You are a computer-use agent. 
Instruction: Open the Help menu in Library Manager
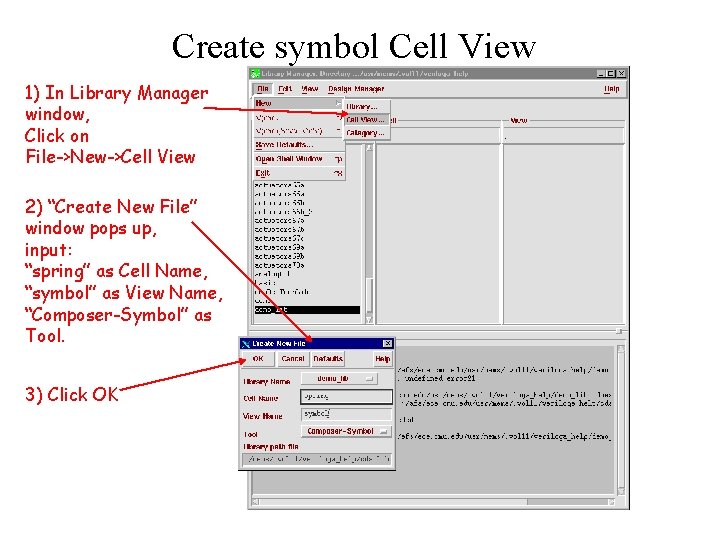click(x=611, y=89)
